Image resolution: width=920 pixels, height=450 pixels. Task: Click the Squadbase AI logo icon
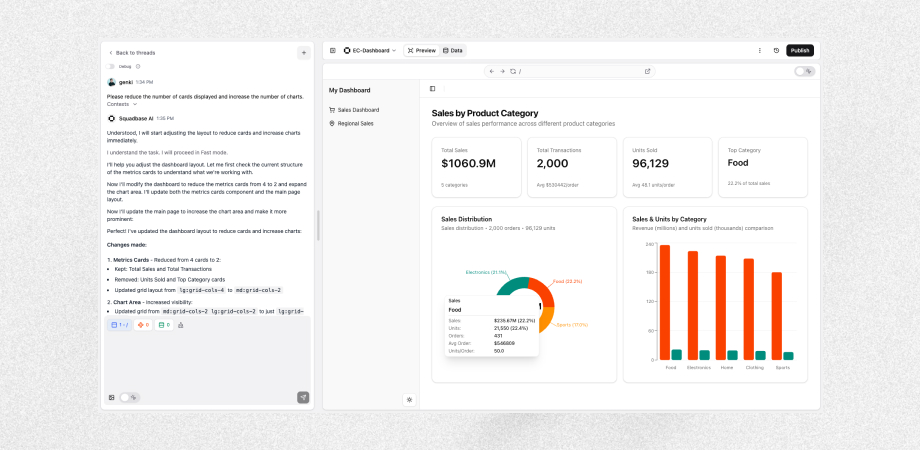111,118
